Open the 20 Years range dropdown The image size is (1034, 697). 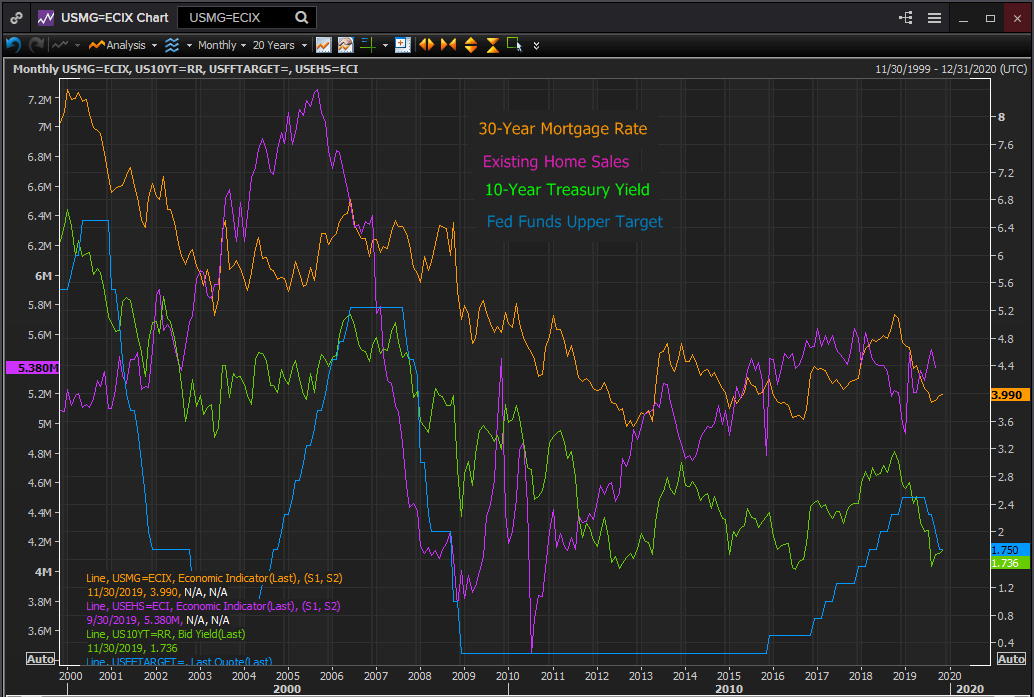pyautogui.click(x=280, y=45)
